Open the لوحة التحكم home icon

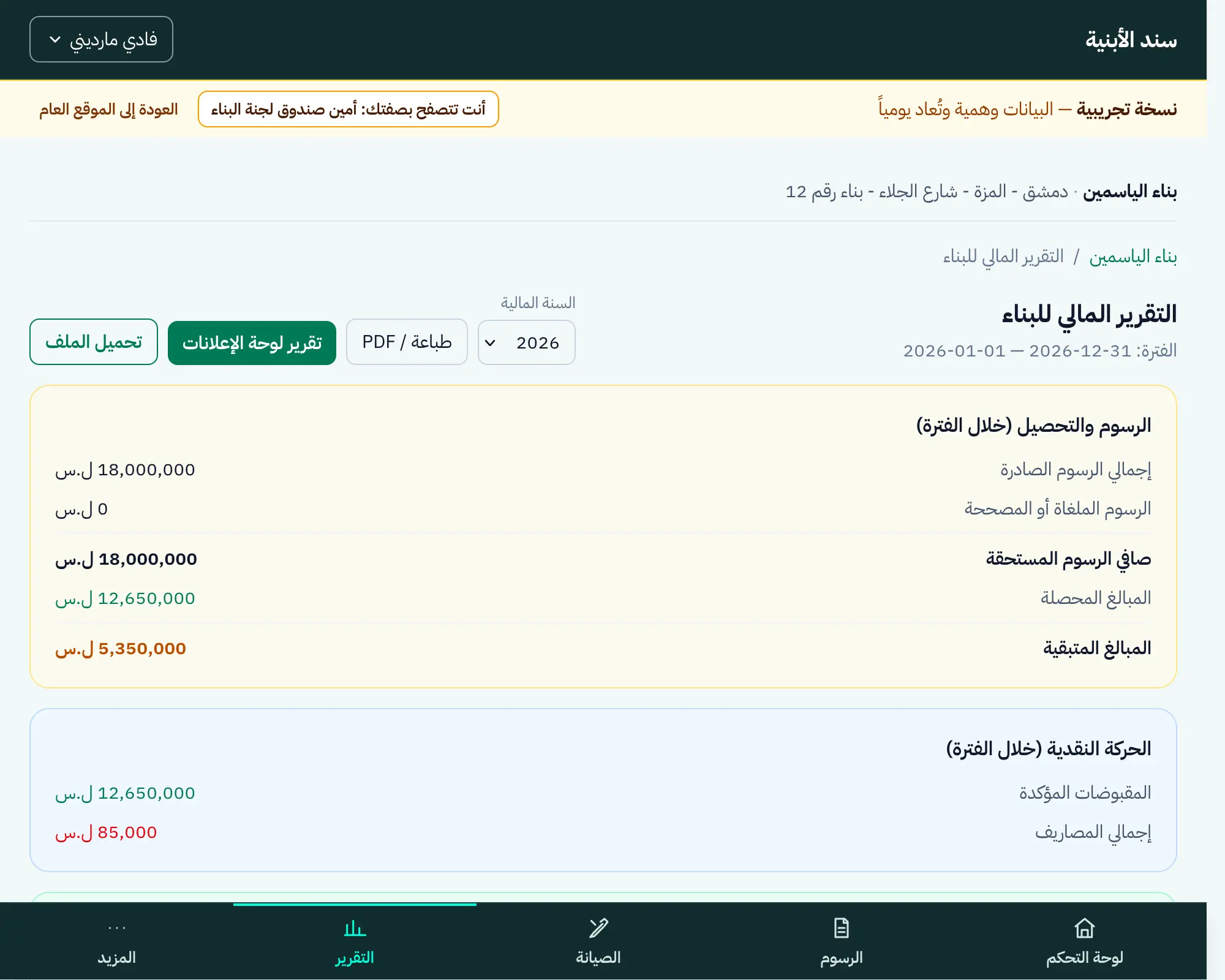1084,928
